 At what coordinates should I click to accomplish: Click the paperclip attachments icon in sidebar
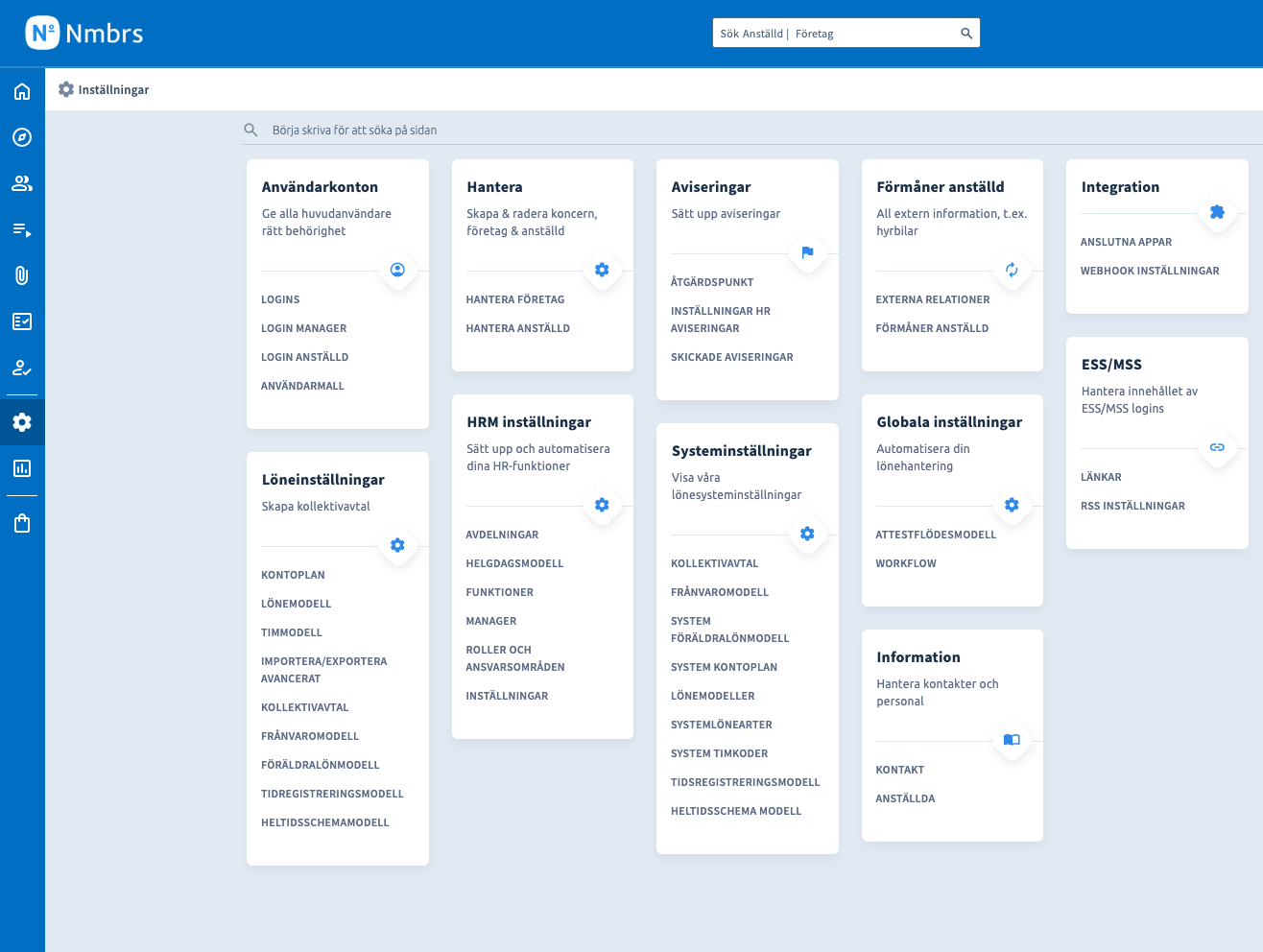22,275
